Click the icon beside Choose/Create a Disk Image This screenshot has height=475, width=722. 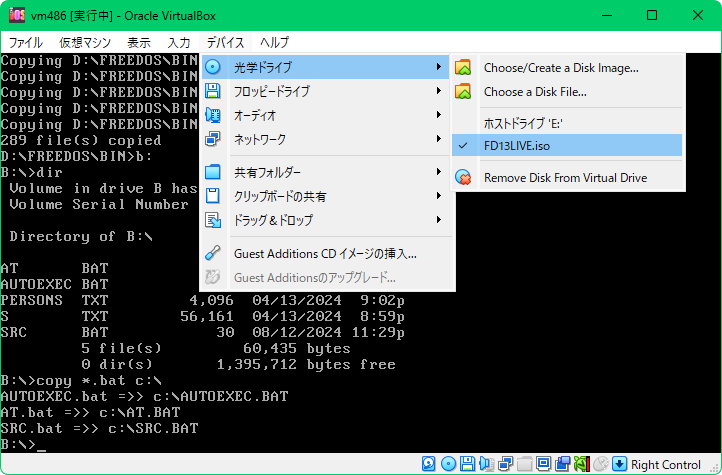[463, 68]
